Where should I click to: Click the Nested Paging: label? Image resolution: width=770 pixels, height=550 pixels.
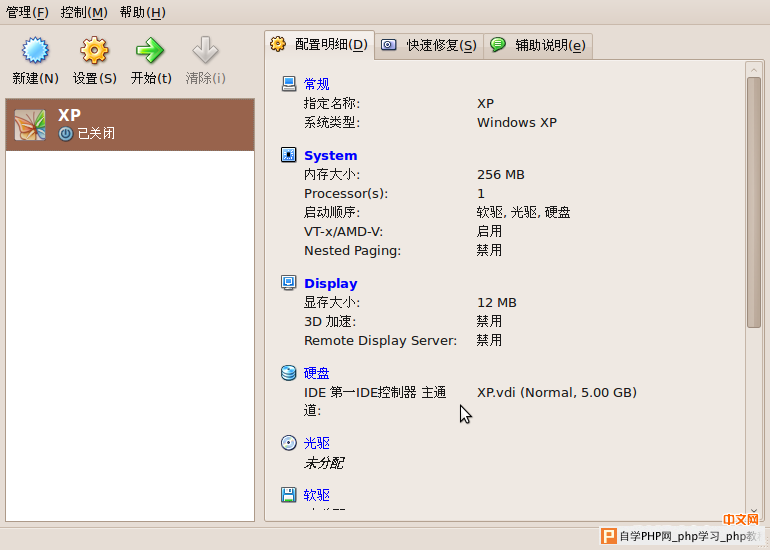353,251
